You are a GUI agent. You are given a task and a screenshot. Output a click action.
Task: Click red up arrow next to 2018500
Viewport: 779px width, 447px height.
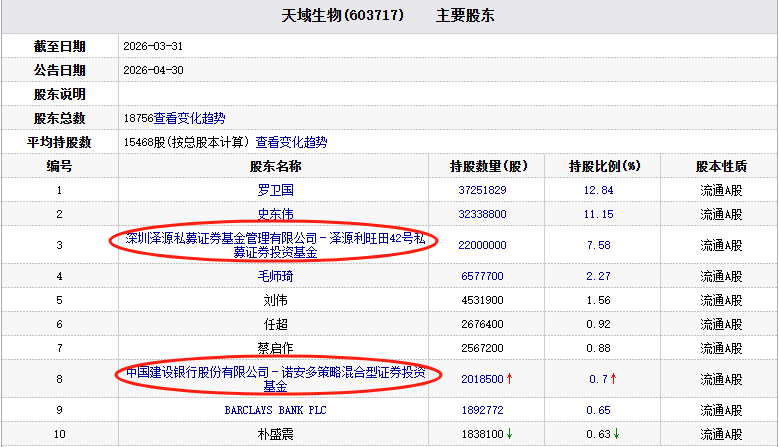click(509, 379)
